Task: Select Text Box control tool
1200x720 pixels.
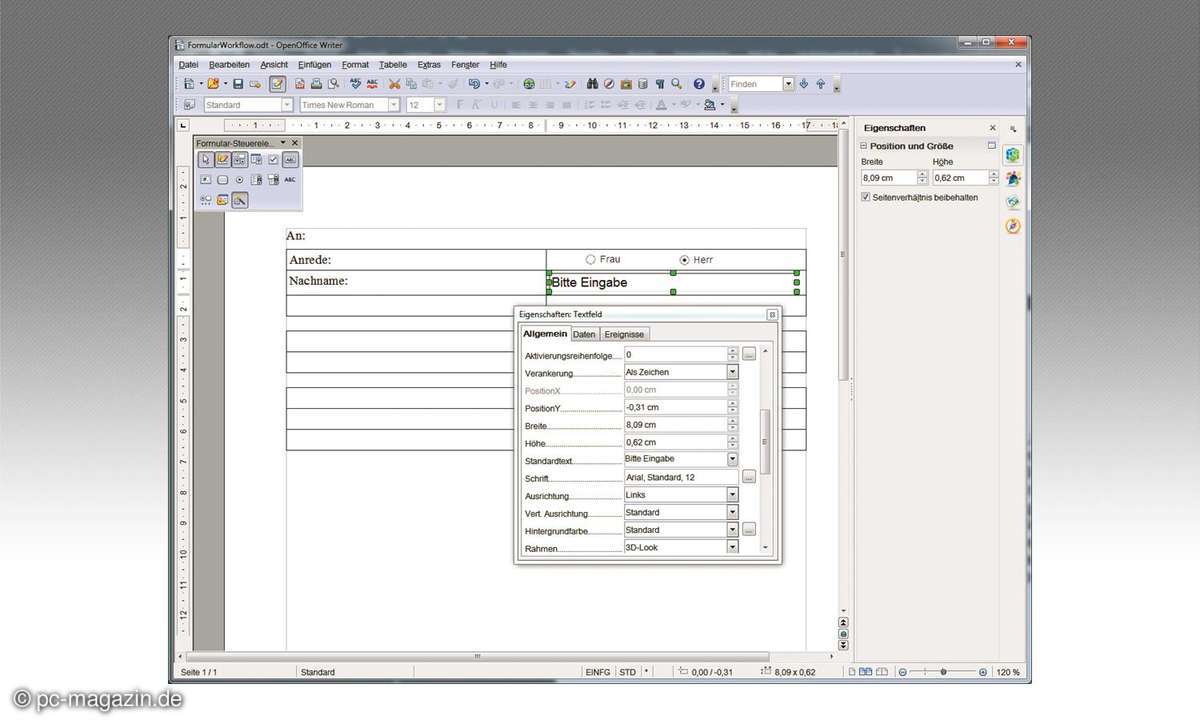Action: [x=290, y=159]
